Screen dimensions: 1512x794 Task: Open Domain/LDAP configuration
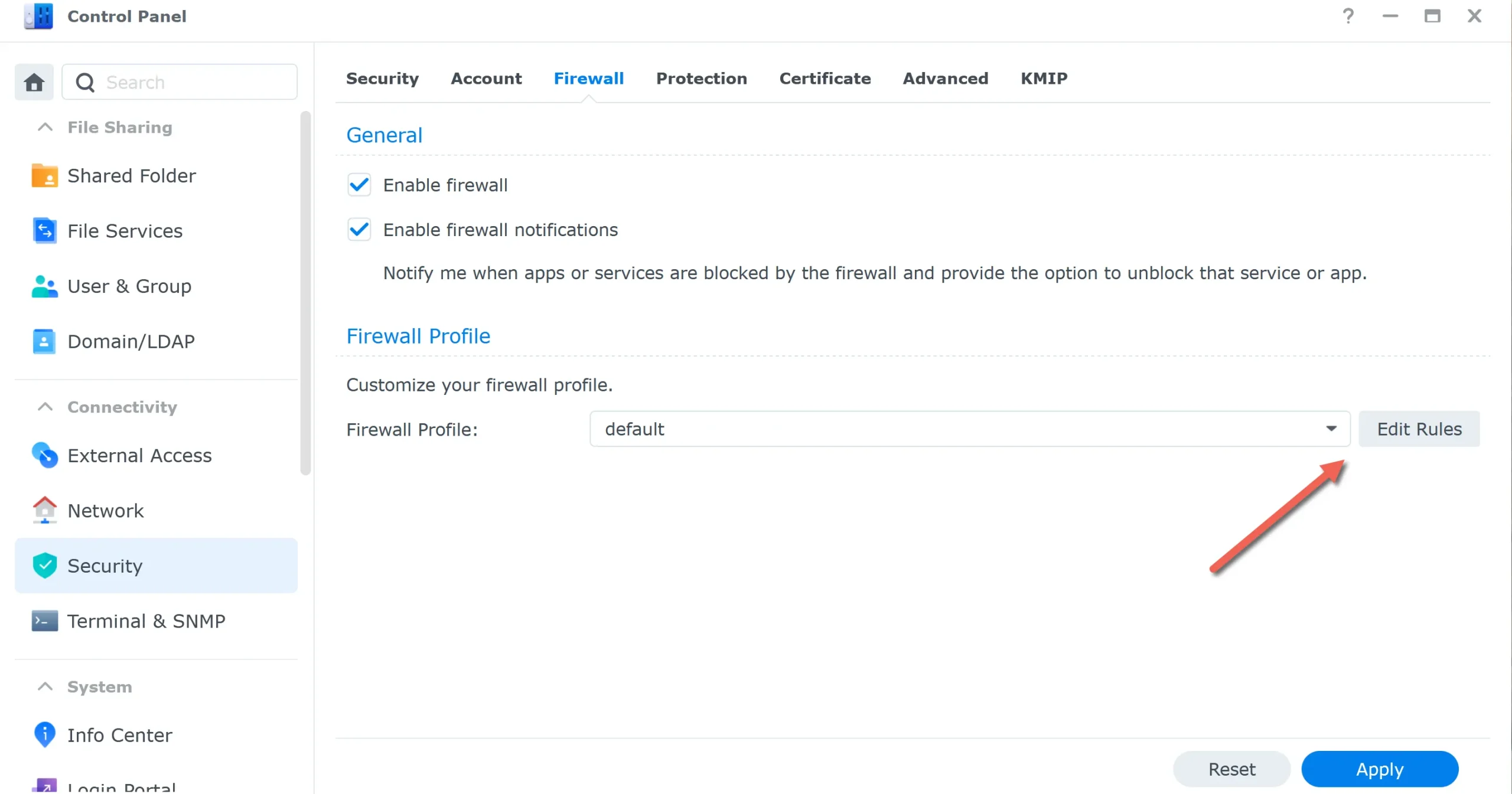click(x=131, y=341)
